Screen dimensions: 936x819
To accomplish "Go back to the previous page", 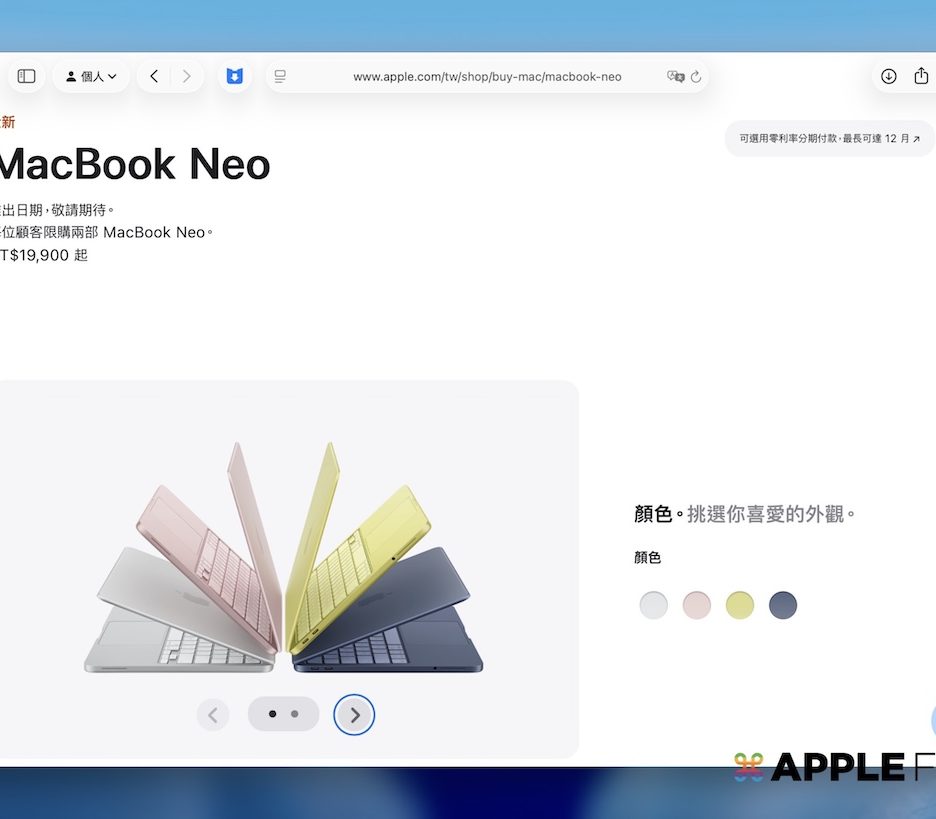I will (154, 76).
